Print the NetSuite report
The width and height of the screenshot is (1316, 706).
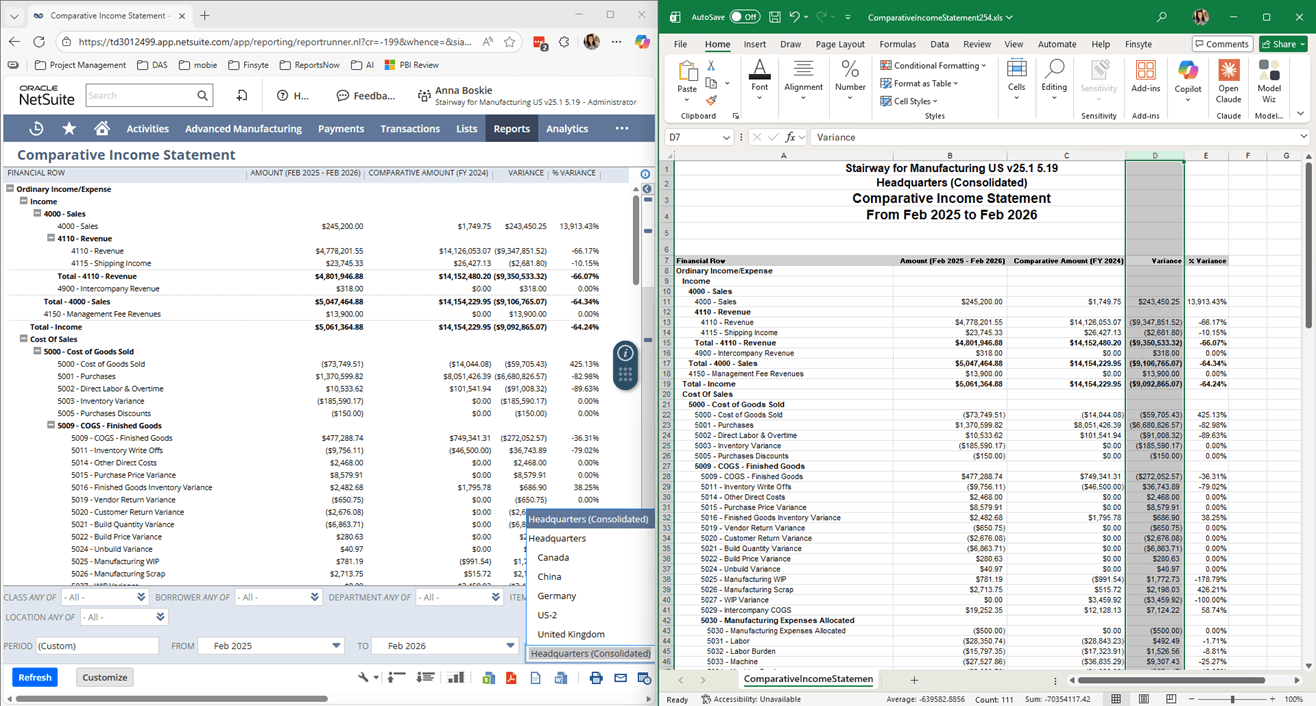(x=596, y=677)
